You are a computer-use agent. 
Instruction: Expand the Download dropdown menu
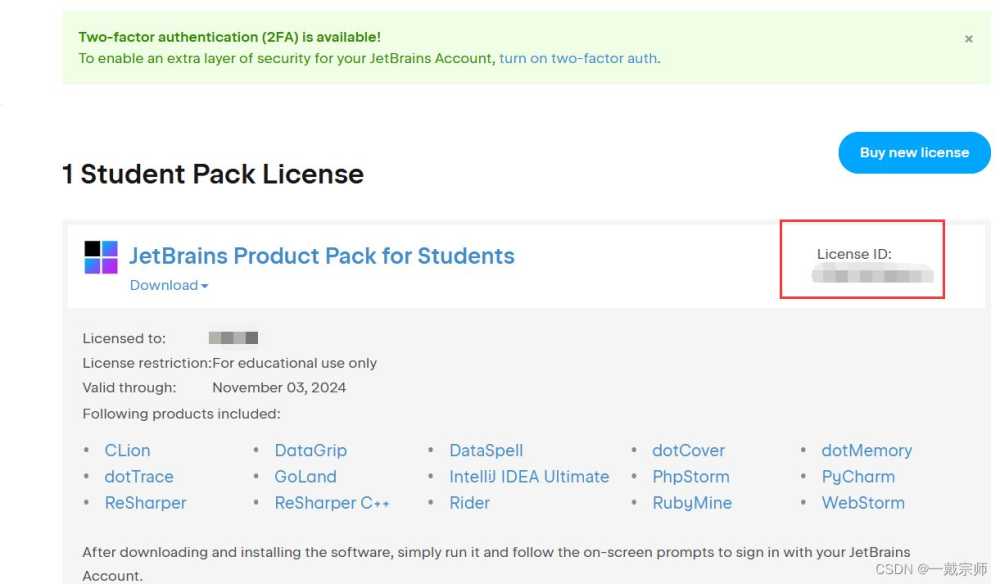point(168,285)
